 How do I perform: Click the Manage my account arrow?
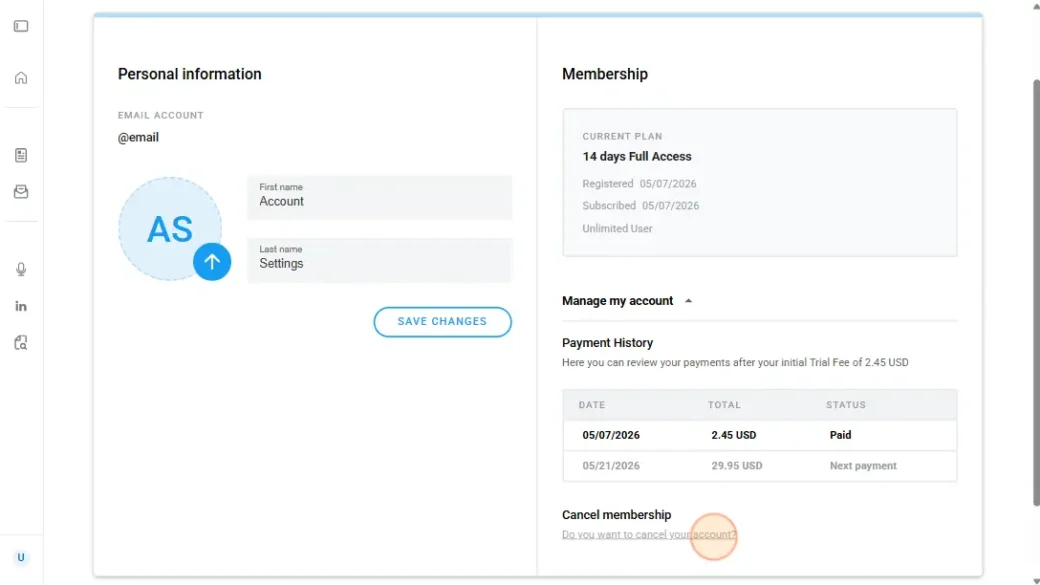click(688, 301)
